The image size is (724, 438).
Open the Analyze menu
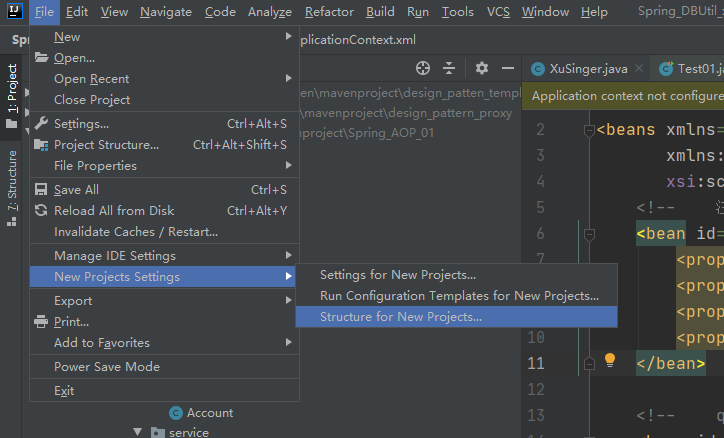tap(270, 12)
